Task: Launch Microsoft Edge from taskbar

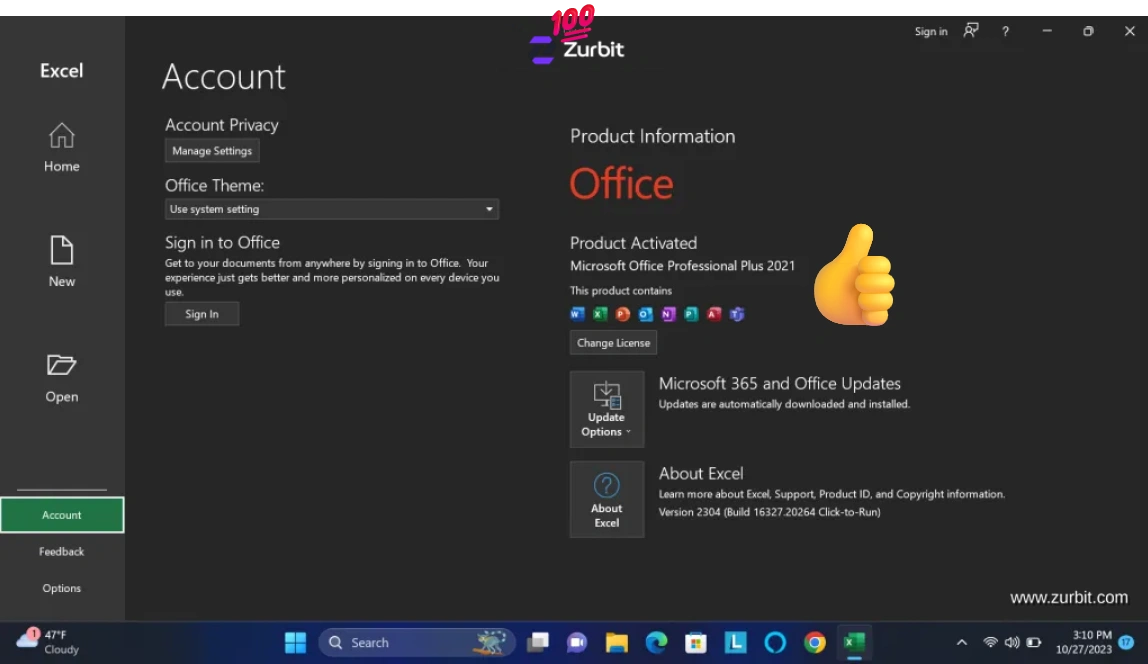Action: click(x=656, y=643)
